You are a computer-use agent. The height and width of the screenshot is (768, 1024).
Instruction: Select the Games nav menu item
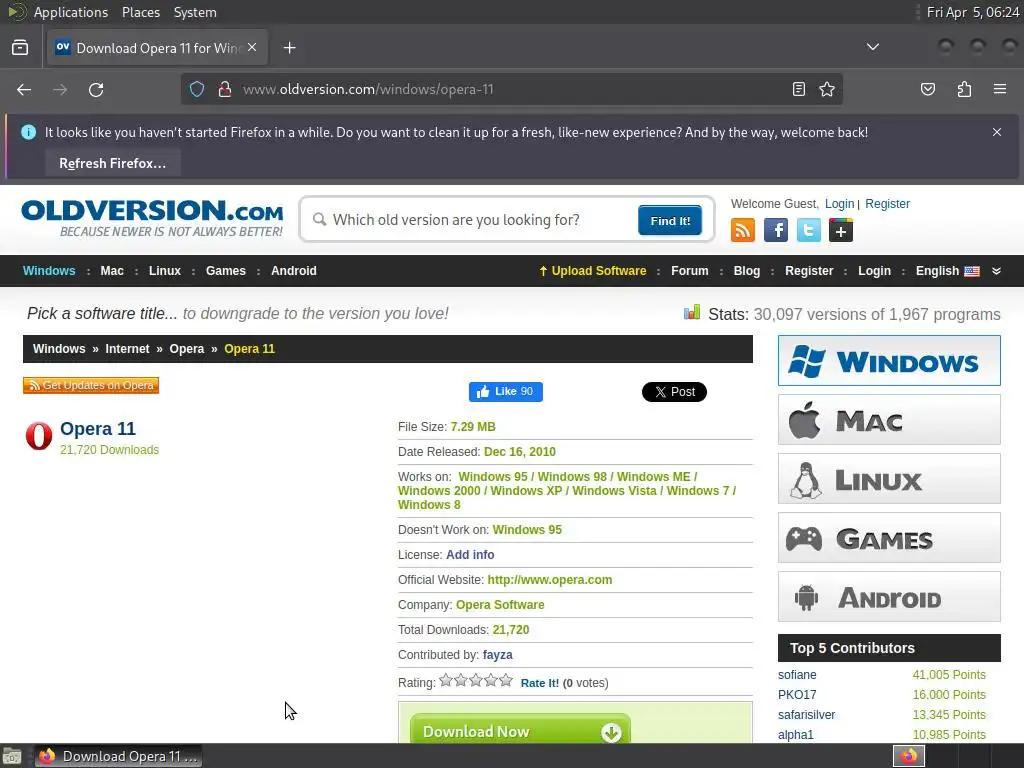tap(225, 271)
